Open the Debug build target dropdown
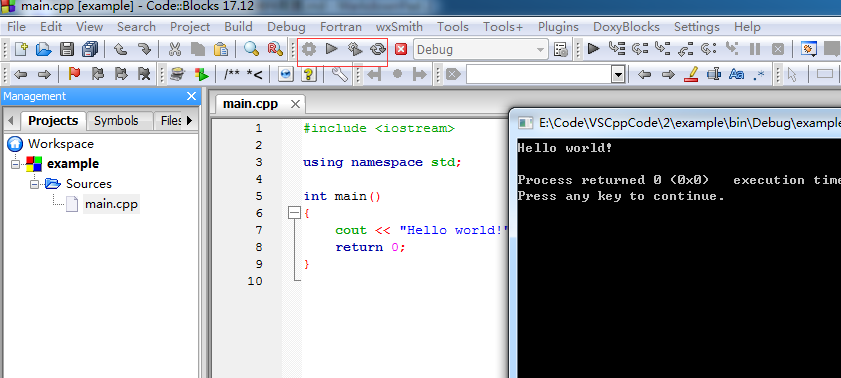Image resolution: width=841 pixels, height=378 pixels. (540, 49)
